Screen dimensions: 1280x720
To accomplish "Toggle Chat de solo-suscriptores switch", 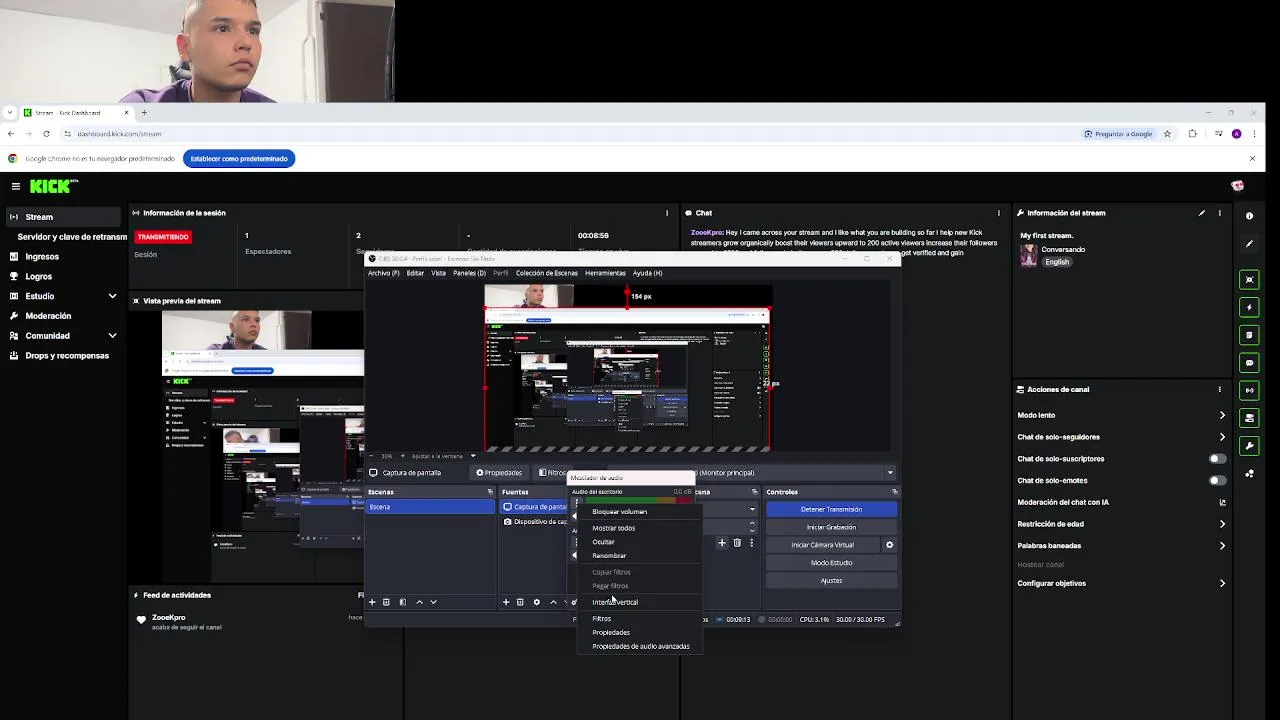I will pos(1217,459).
